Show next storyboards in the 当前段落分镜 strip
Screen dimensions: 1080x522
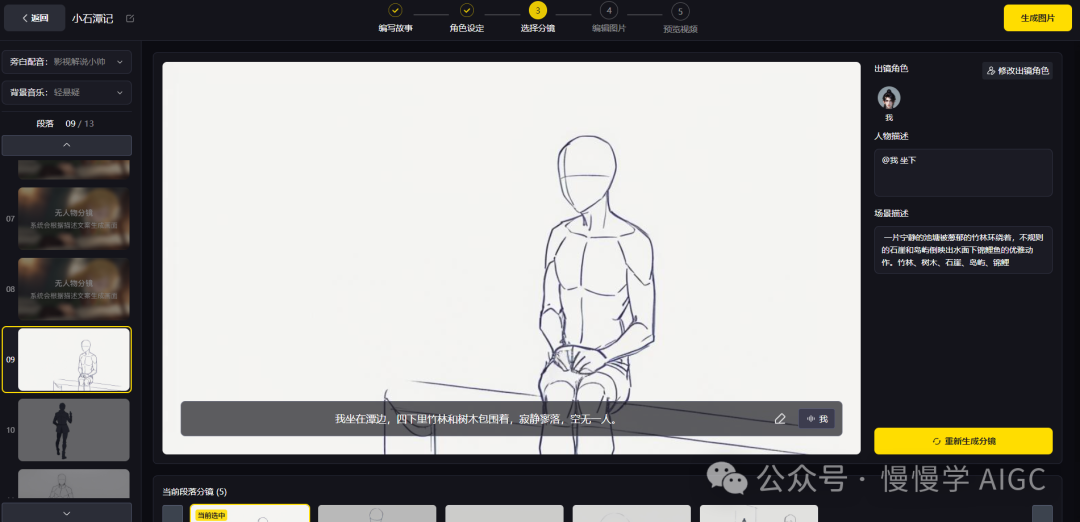click(1042, 514)
